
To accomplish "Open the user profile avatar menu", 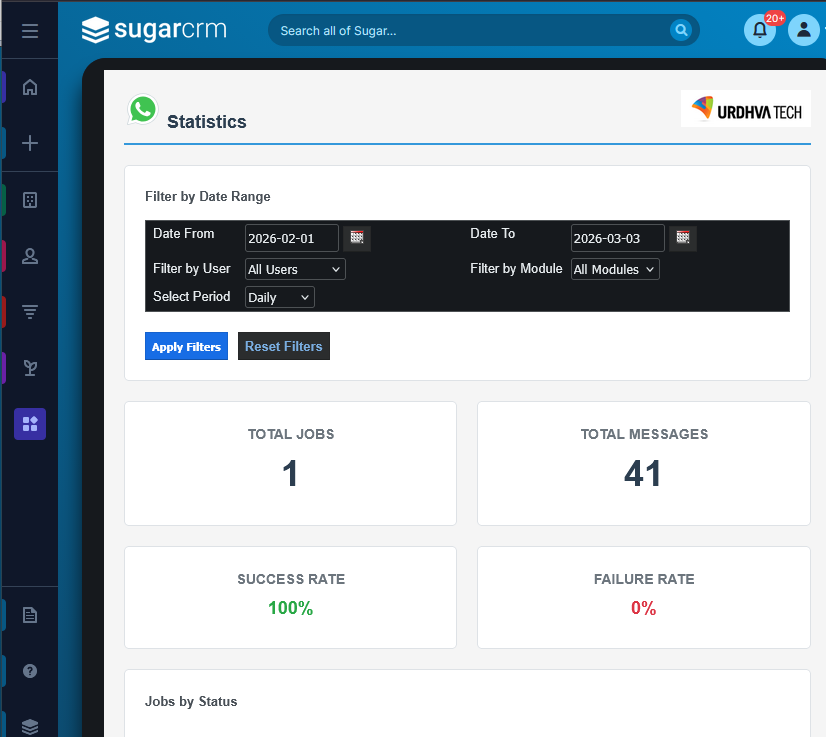I will tap(803, 30).
